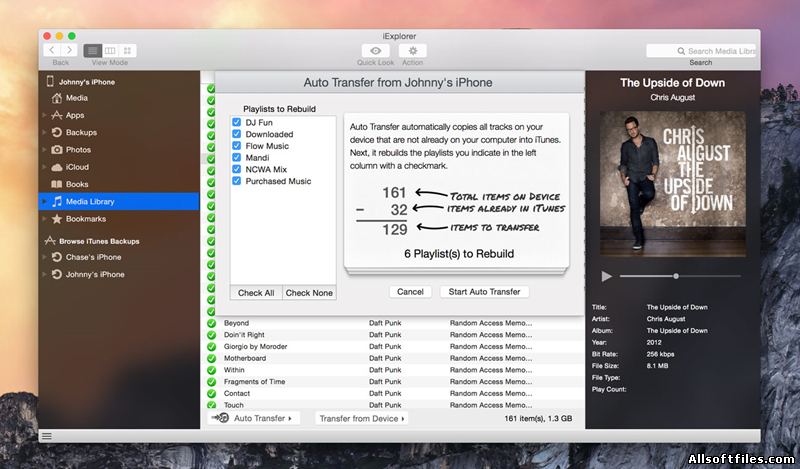The height and width of the screenshot is (469, 800).
Task: Toggle the Flow Music playlist checkbox
Action: click(x=237, y=146)
